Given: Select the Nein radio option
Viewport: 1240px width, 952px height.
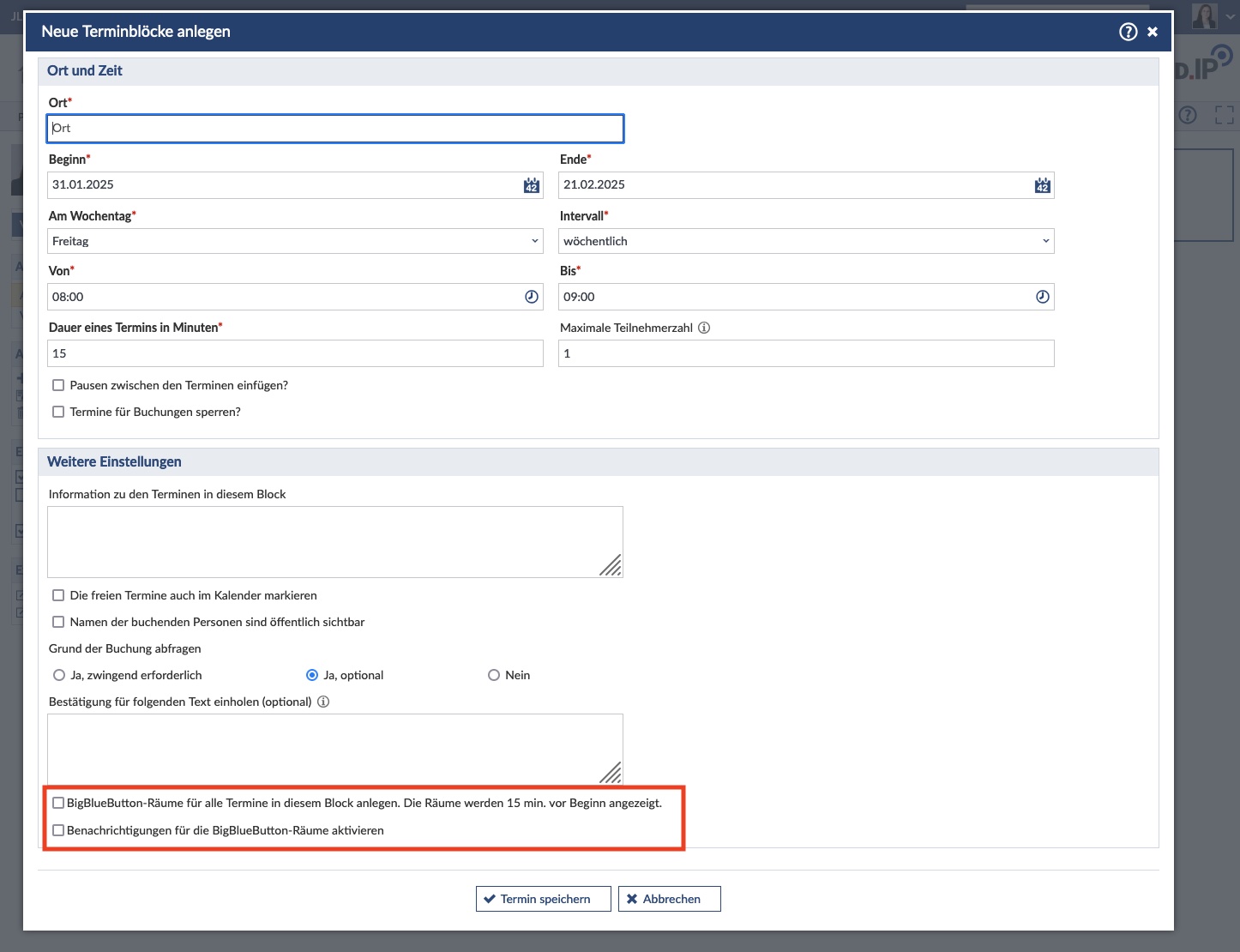Looking at the screenshot, I should coord(494,675).
